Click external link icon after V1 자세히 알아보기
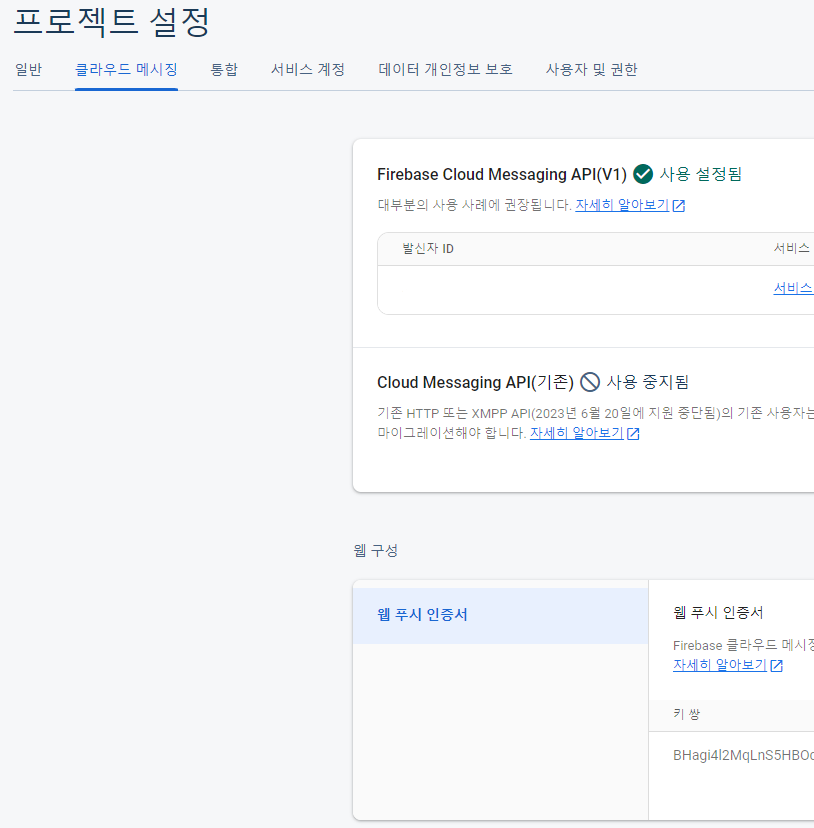Image resolution: width=814 pixels, height=828 pixels. [x=679, y=206]
